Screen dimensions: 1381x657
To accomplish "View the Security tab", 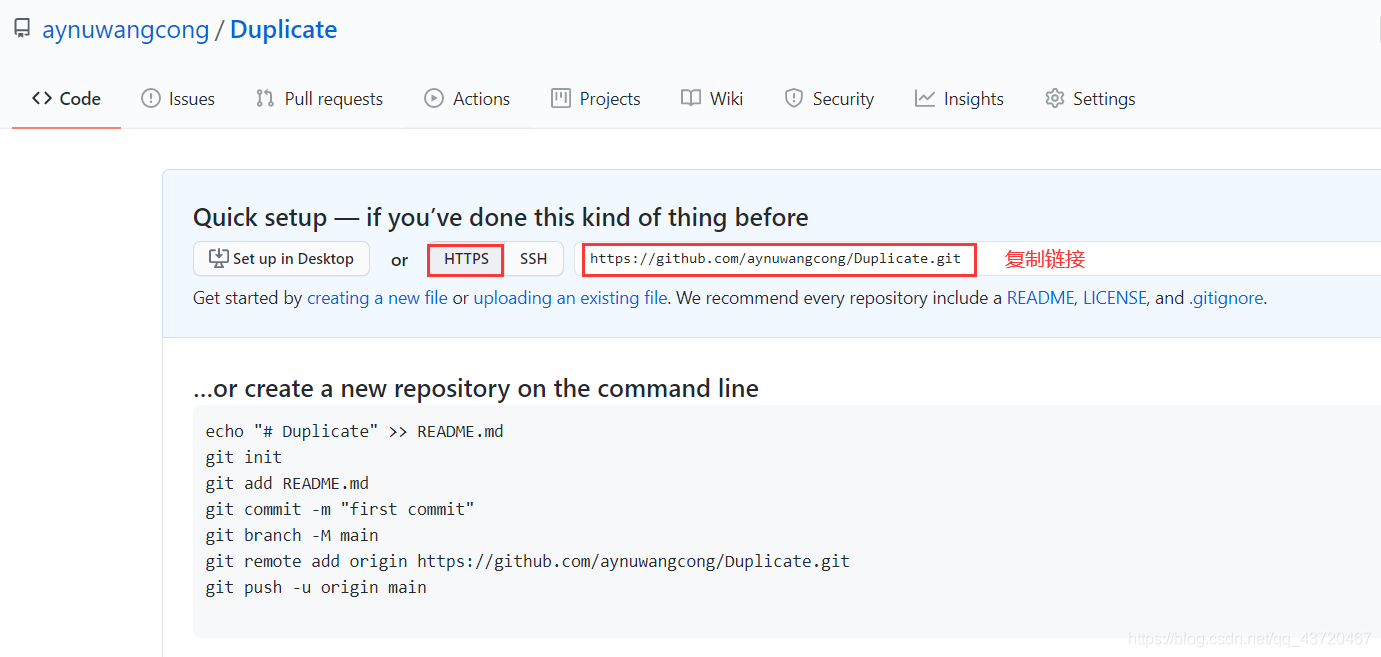I will click(x=829, y=98).
